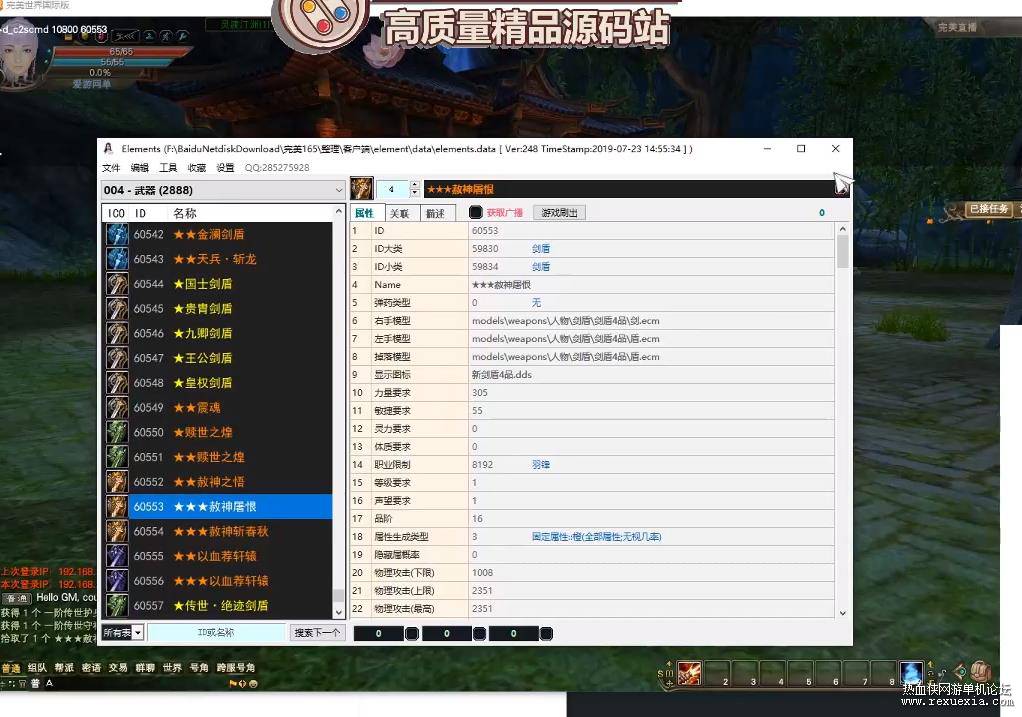
Task: Select the 属性 tab
Action: pyautogui.click(x=364, y=213)
